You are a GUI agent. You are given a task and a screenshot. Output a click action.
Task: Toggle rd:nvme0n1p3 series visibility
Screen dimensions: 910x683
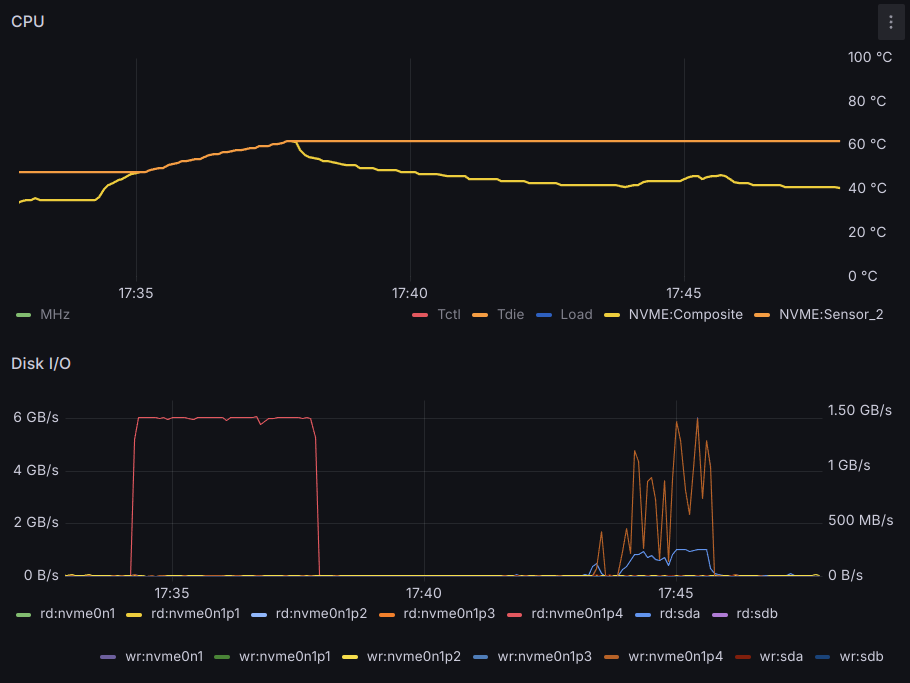(x=449, y=613)
